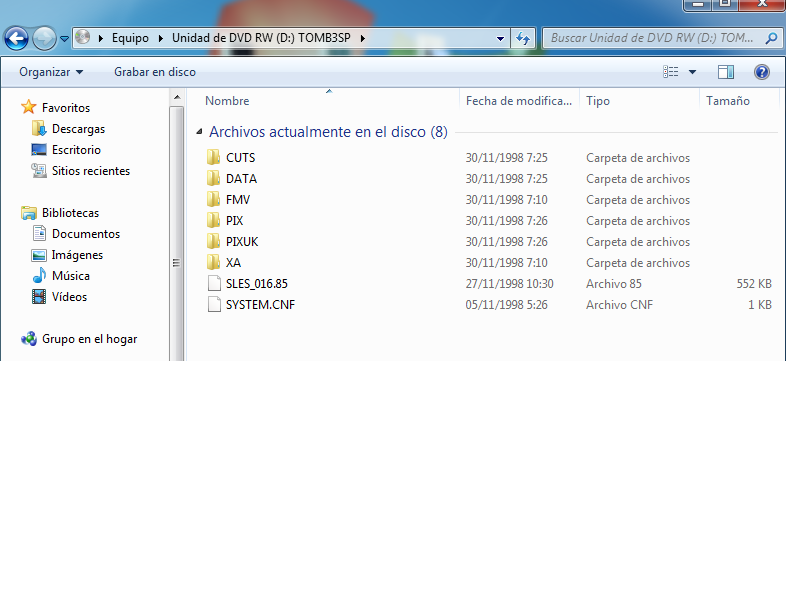Click the navigation pane scrollbar thumb
This screenshot has height=614, width=786.
pos(176,233)
